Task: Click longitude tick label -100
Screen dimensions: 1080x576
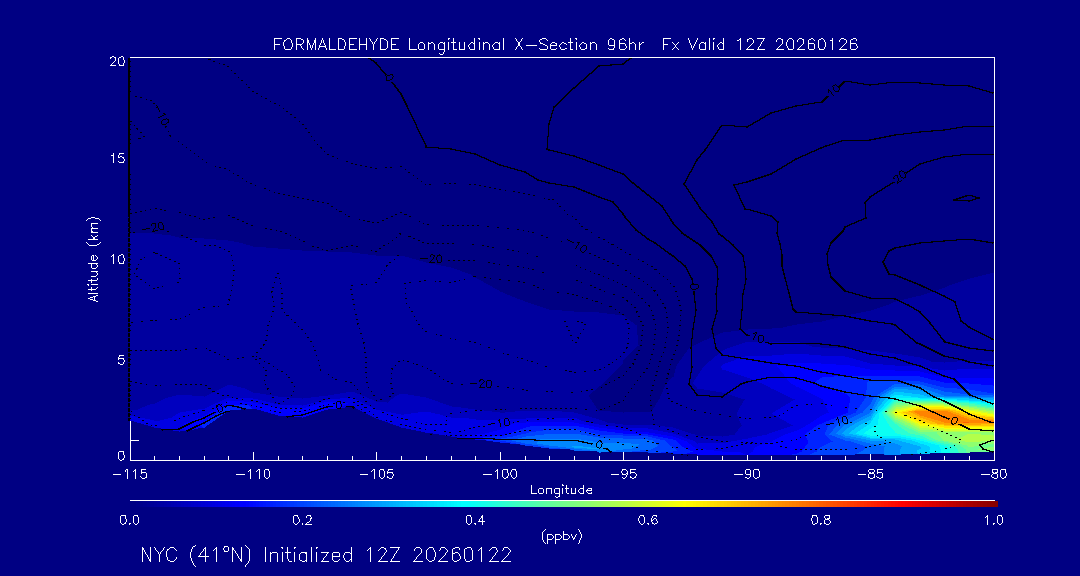Action: [500, 475]
